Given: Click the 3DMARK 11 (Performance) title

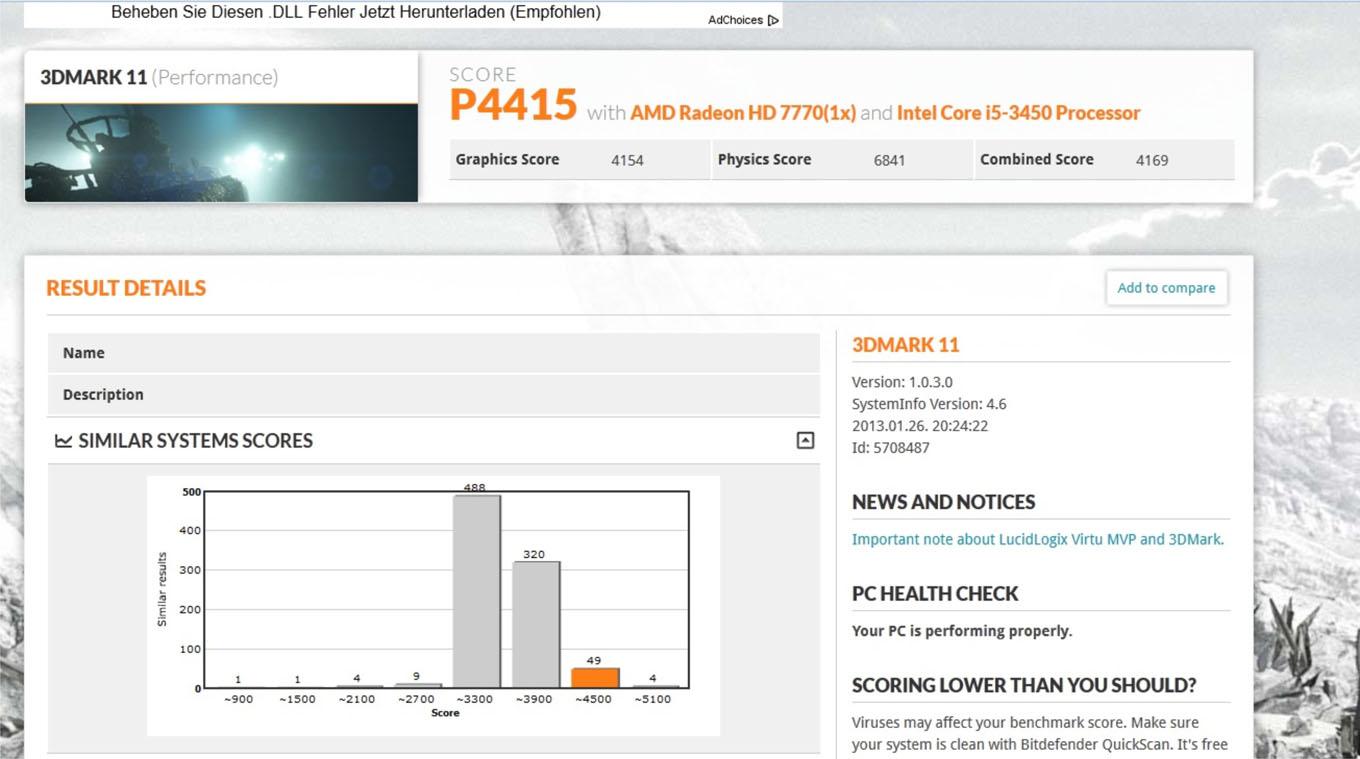Looking at the screenshot, I should 159,77.
